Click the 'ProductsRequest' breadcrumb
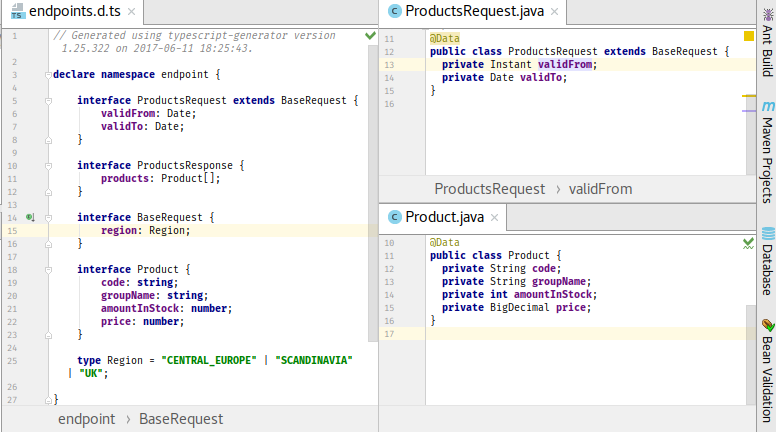776x432 pixels. point(489,189)
